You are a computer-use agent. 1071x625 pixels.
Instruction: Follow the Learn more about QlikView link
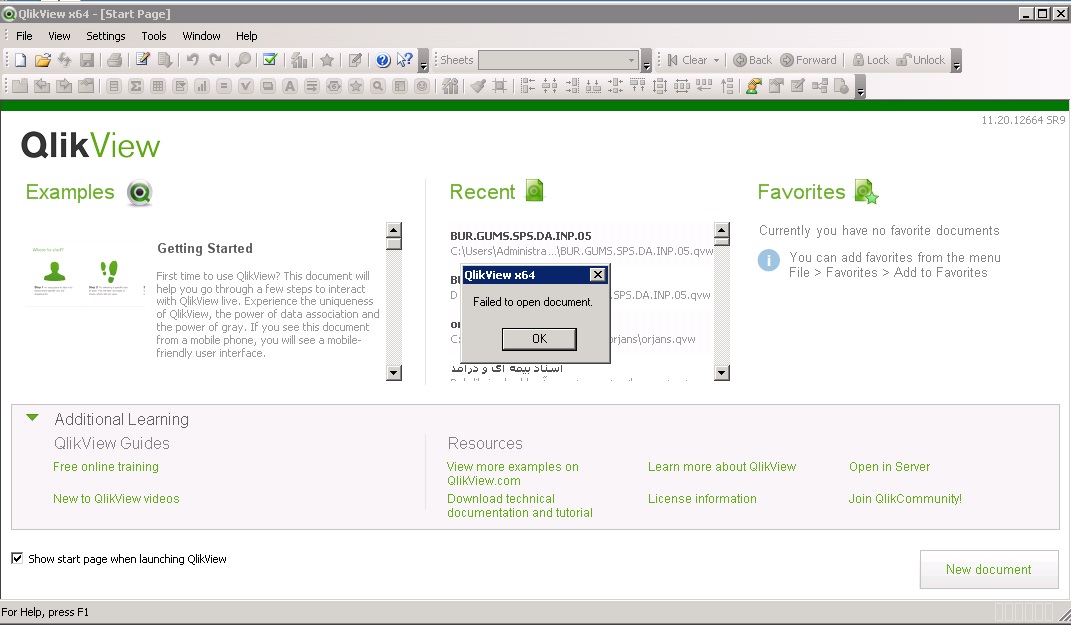click(x=722, y=467)
